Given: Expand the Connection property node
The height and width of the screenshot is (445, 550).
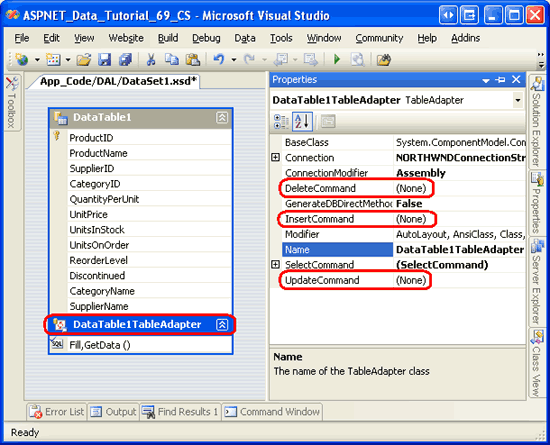Looking at the screenshot, I should coord(276,158).
